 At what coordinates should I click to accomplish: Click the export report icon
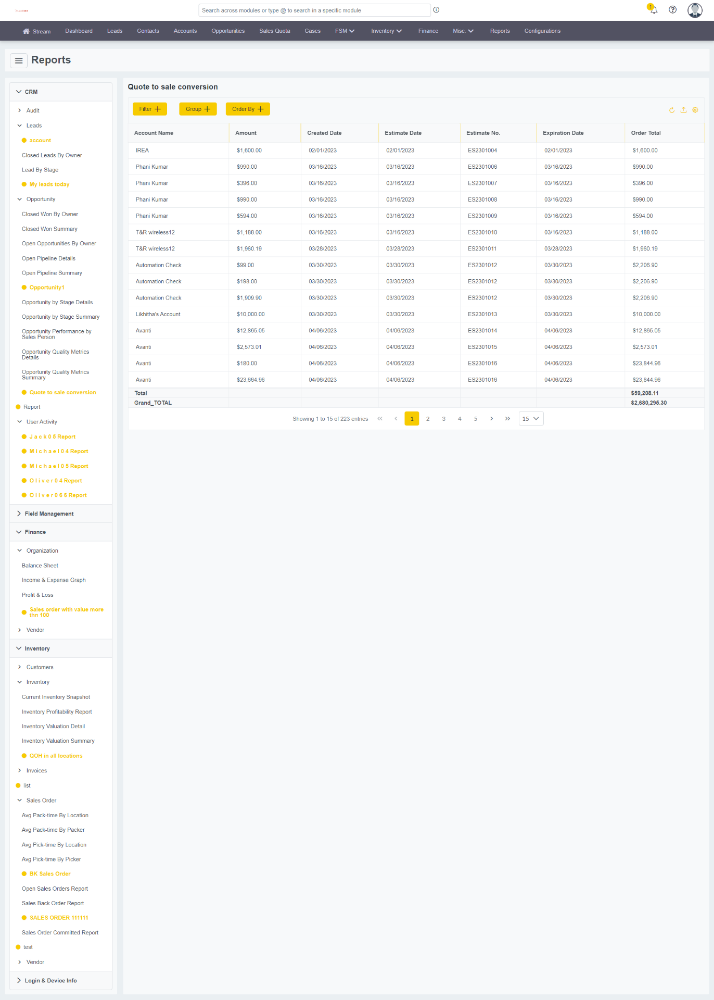(x=683, y=109)
